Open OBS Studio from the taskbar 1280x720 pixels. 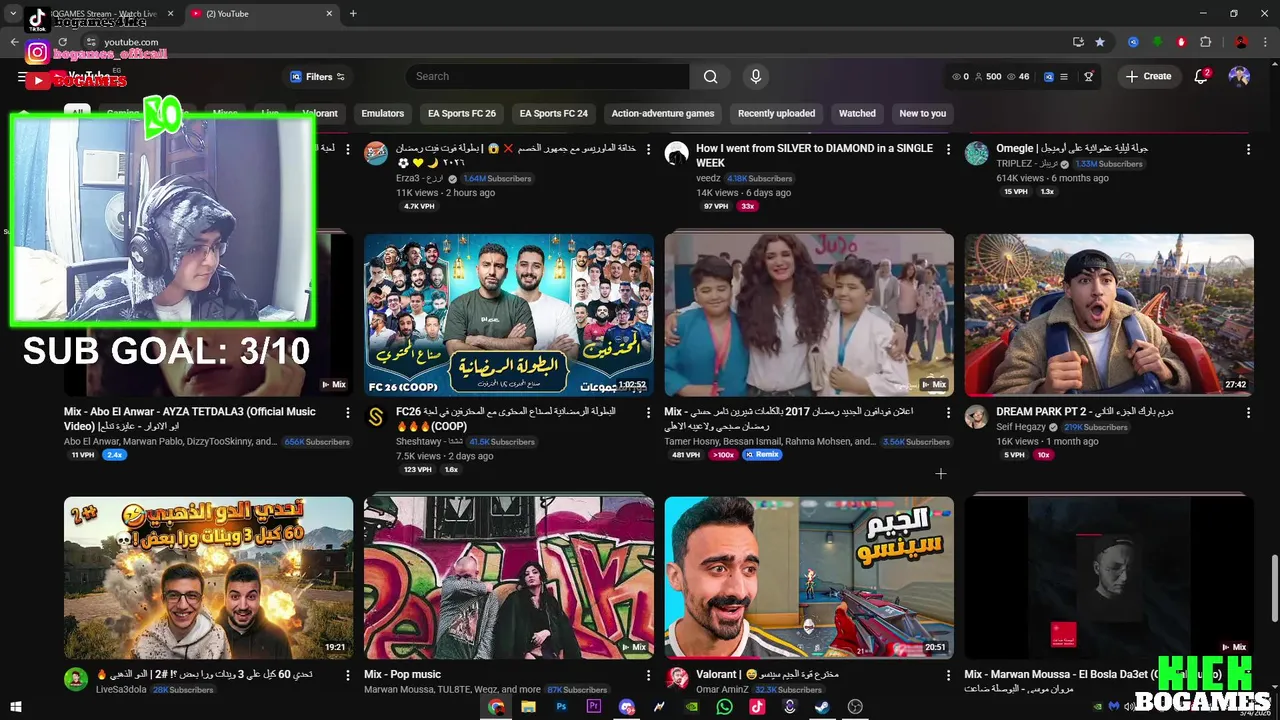(x=855, y=707)
